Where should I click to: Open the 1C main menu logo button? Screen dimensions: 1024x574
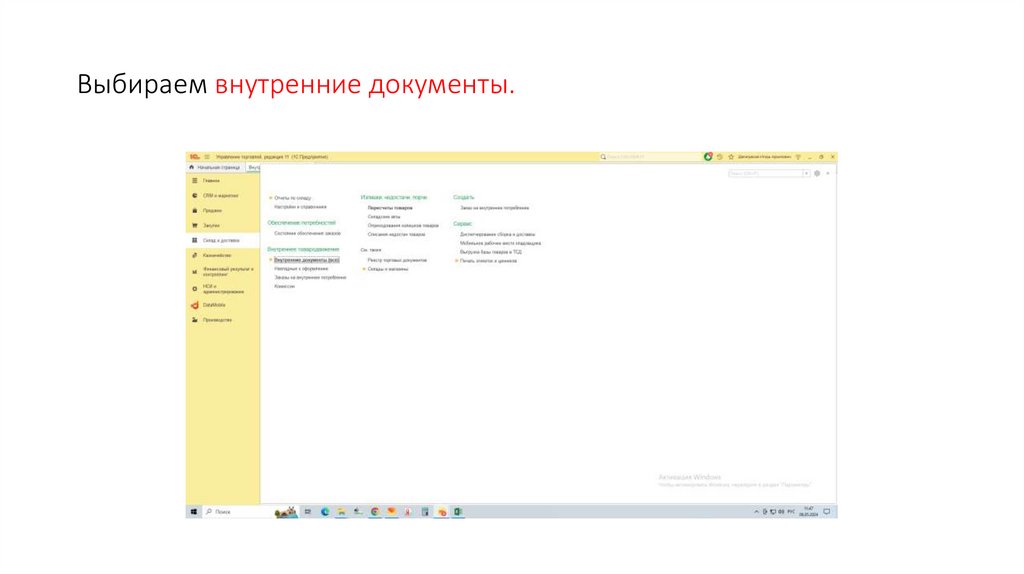(x=194, y=157)
